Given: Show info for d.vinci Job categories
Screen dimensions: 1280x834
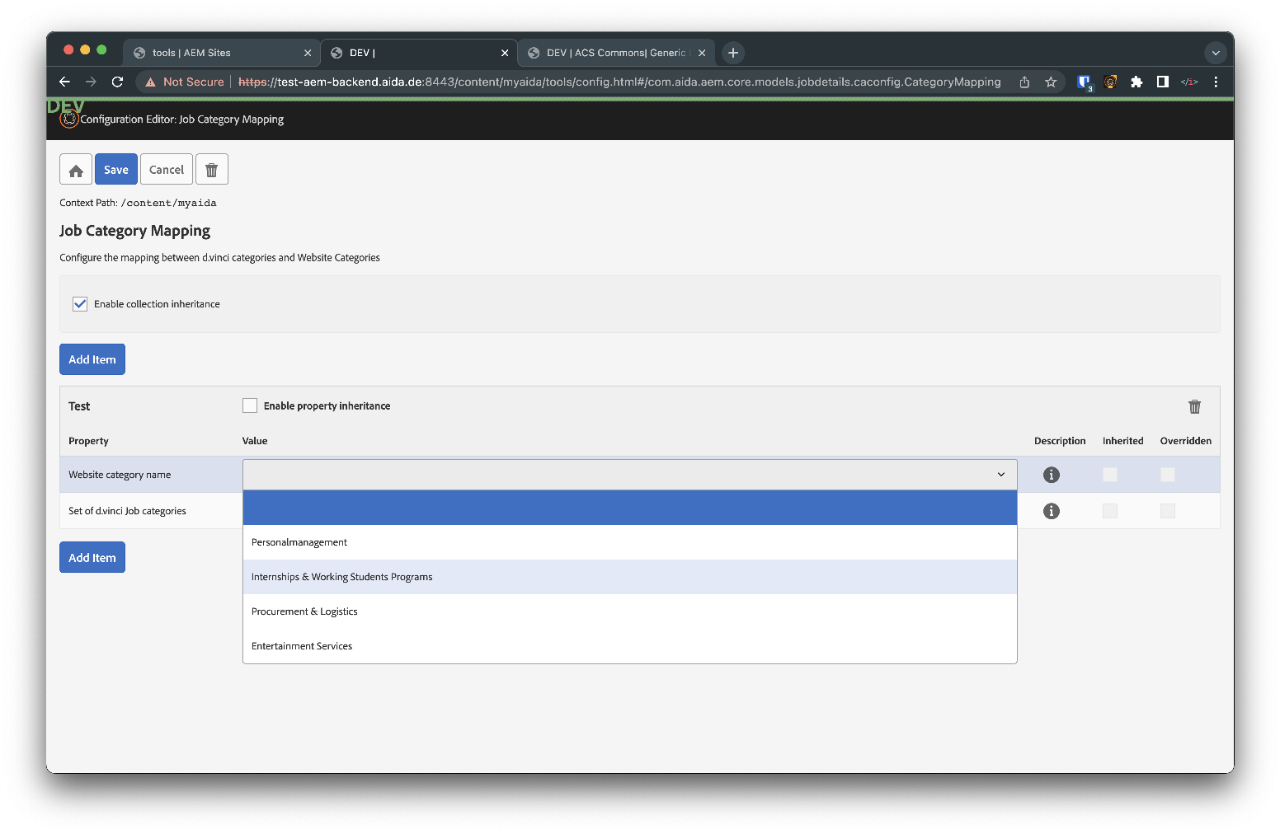Looking at the screenshot, I should [1051, 511].
